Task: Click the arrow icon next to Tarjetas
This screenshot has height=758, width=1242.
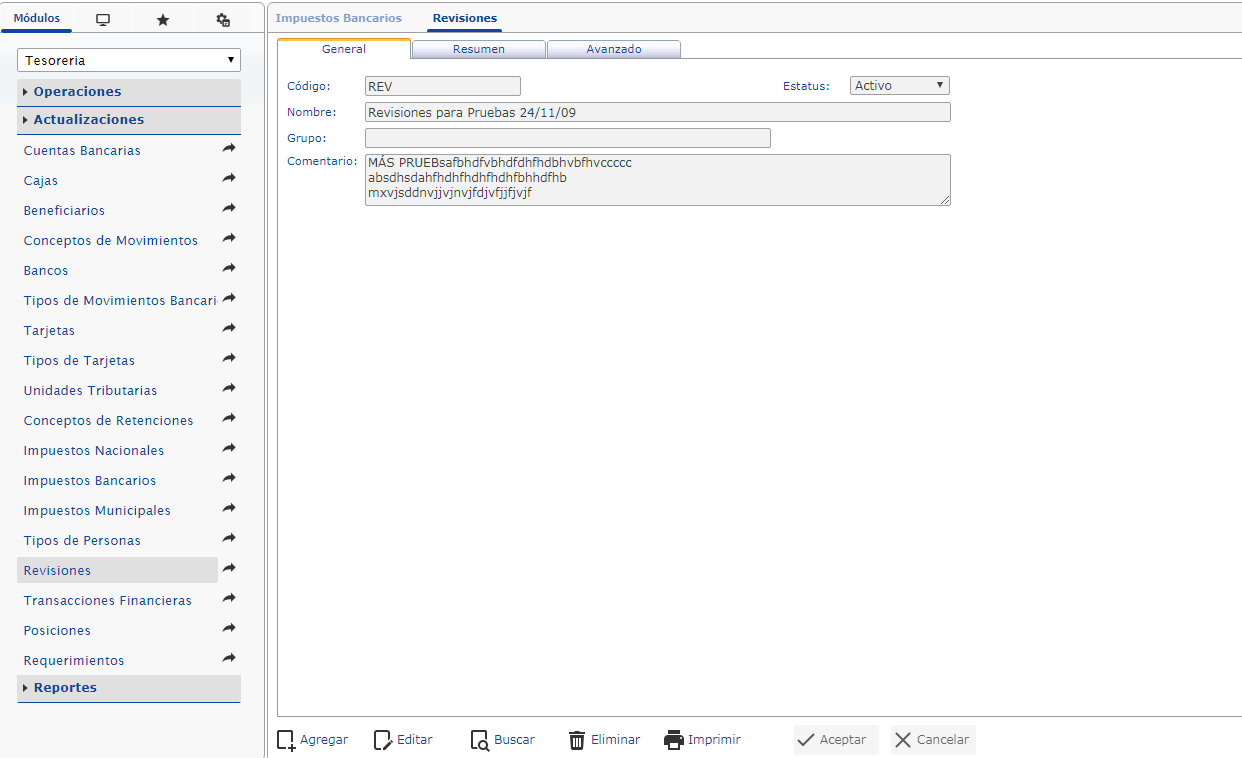Action: point(229,329)
